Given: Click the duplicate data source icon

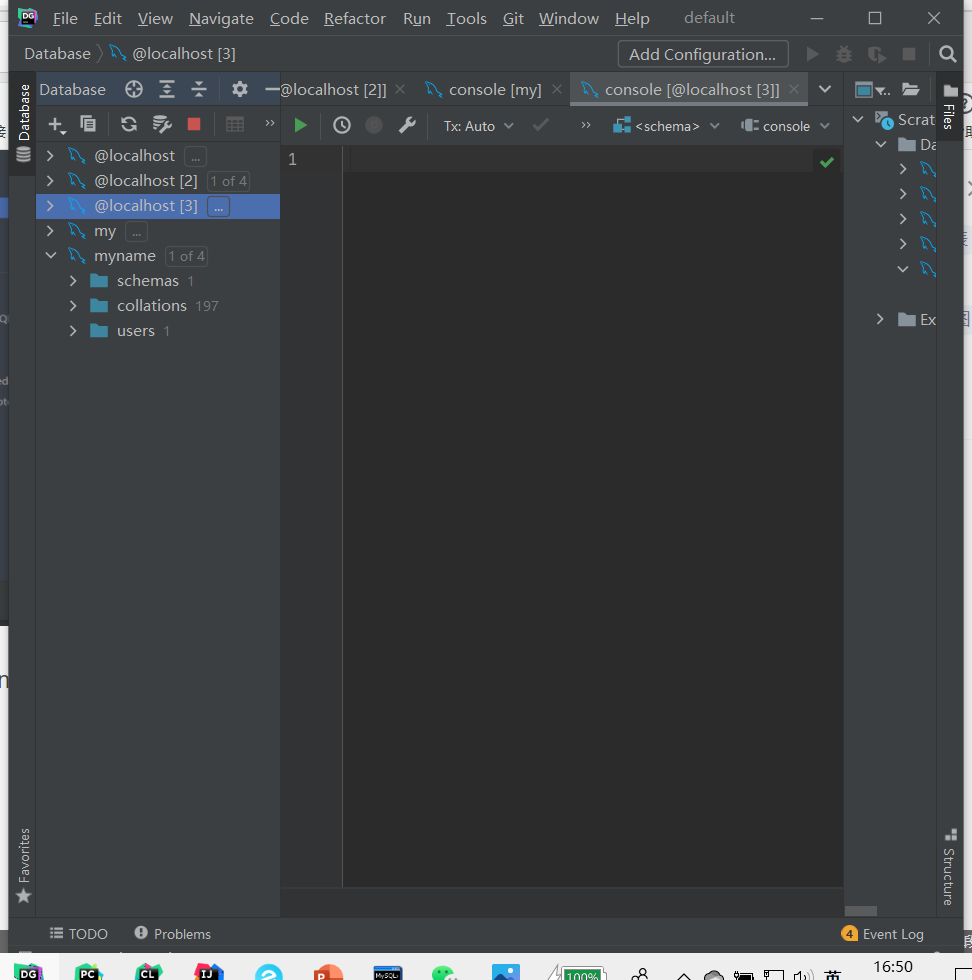Looking at the screenshot, I should point(88,124).
